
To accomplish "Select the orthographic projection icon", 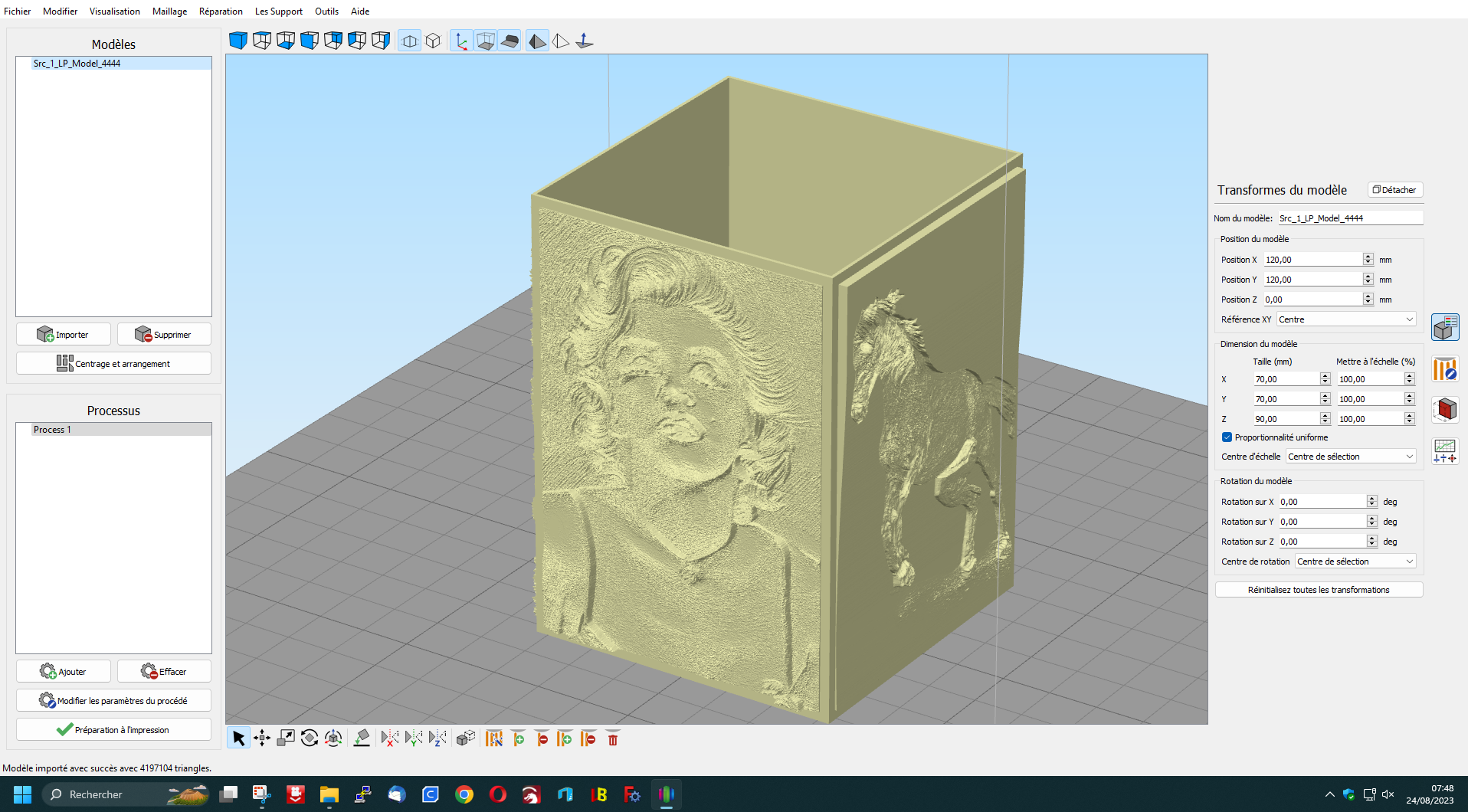I will click(433, 41).
